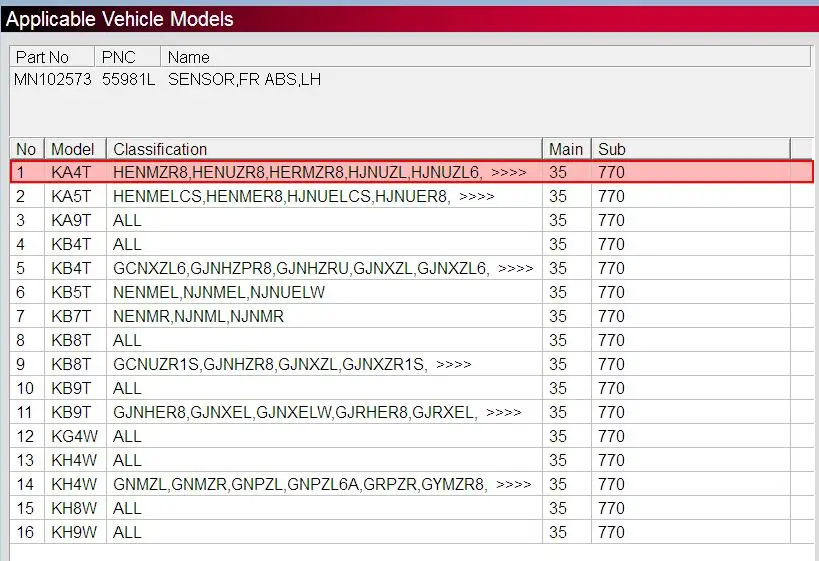The height and width of the screenshot is (561, 819).
Task: Select classification GJNHER8,GJNXEL,GJNXELW,GJRHER8,GJRXEL
Action: (x=295, y=413)
